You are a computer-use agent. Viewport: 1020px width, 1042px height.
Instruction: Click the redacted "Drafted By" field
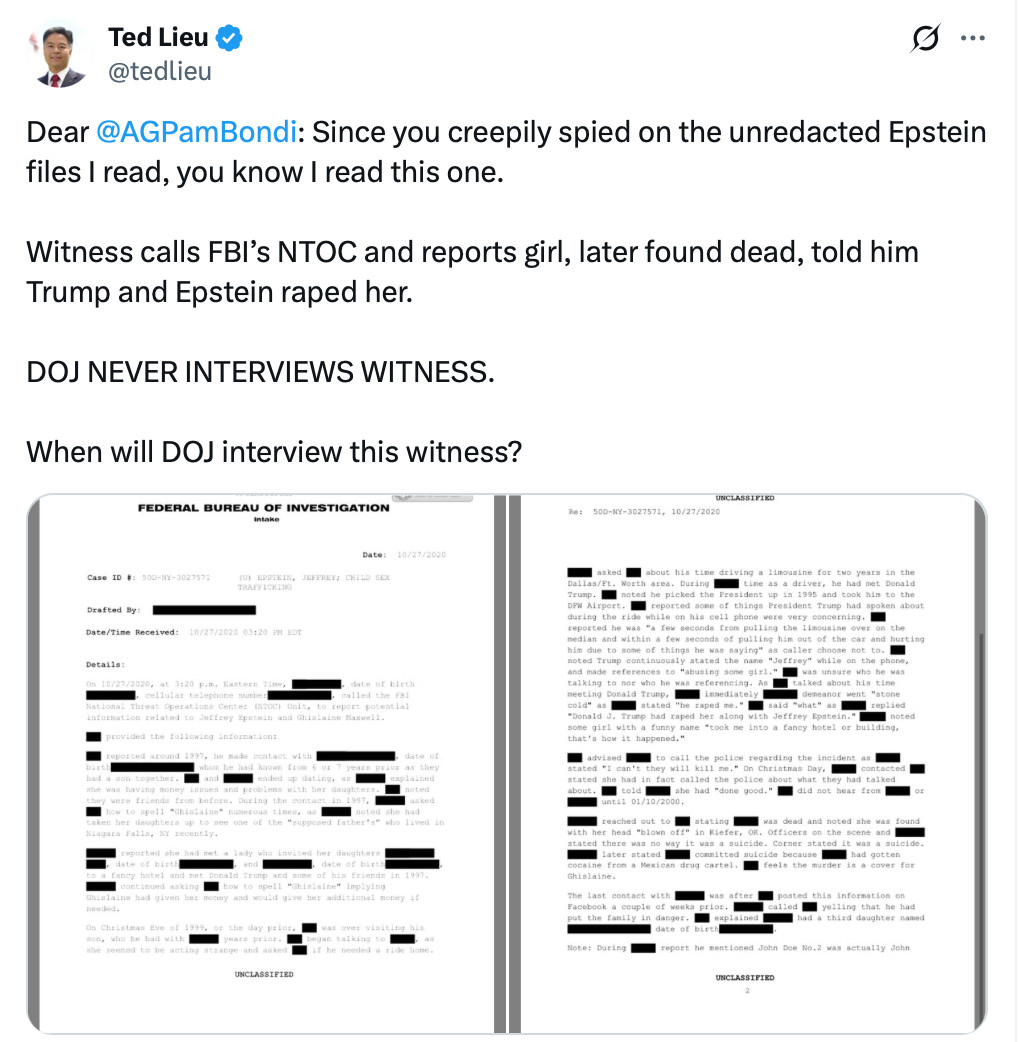204,609
